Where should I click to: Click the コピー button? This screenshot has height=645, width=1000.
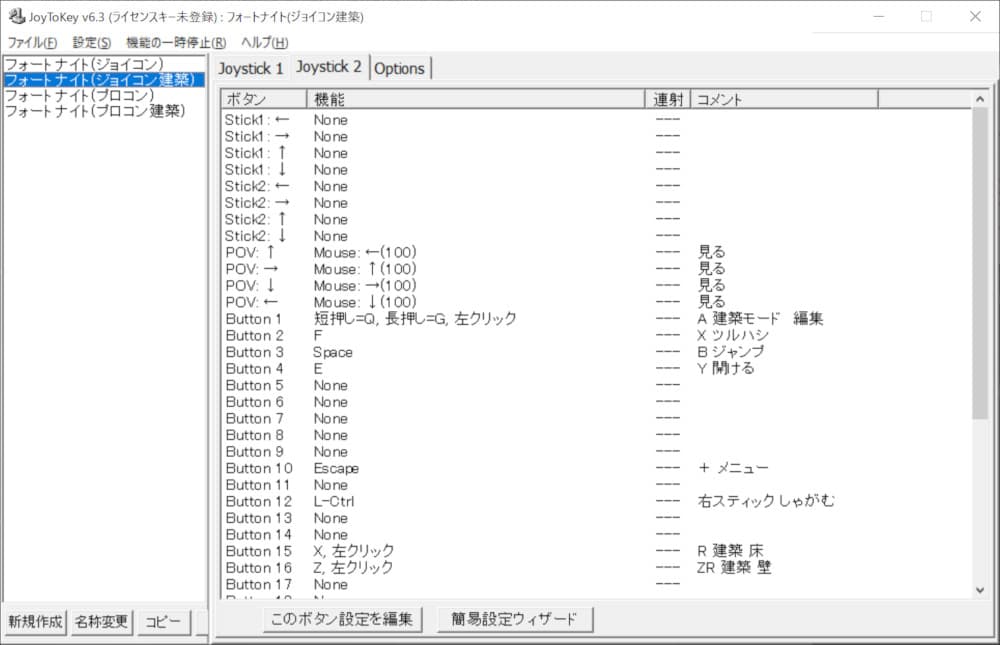[163, 621]
